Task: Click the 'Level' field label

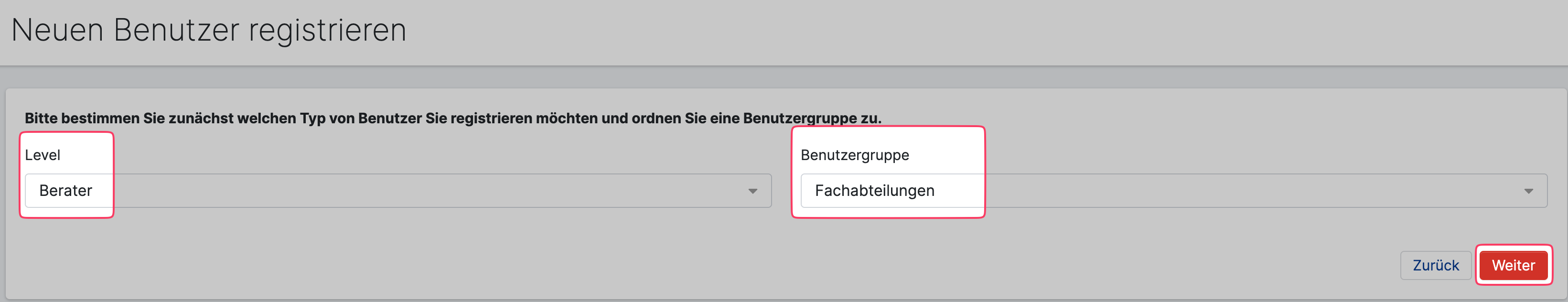Action: 43,155
